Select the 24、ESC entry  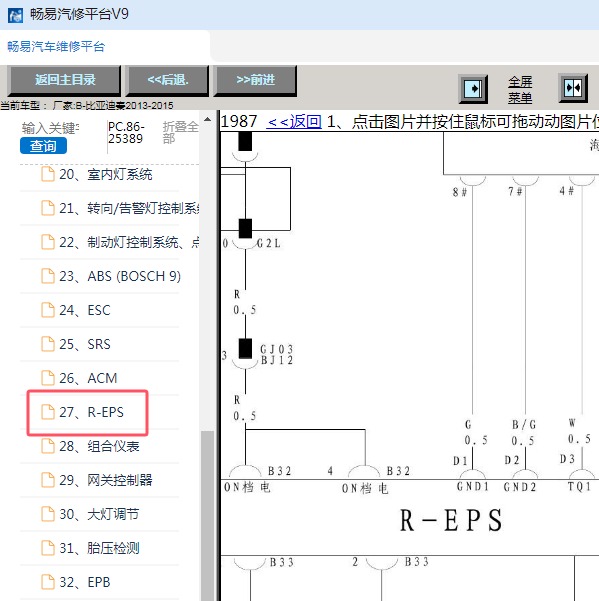[85, 310]
